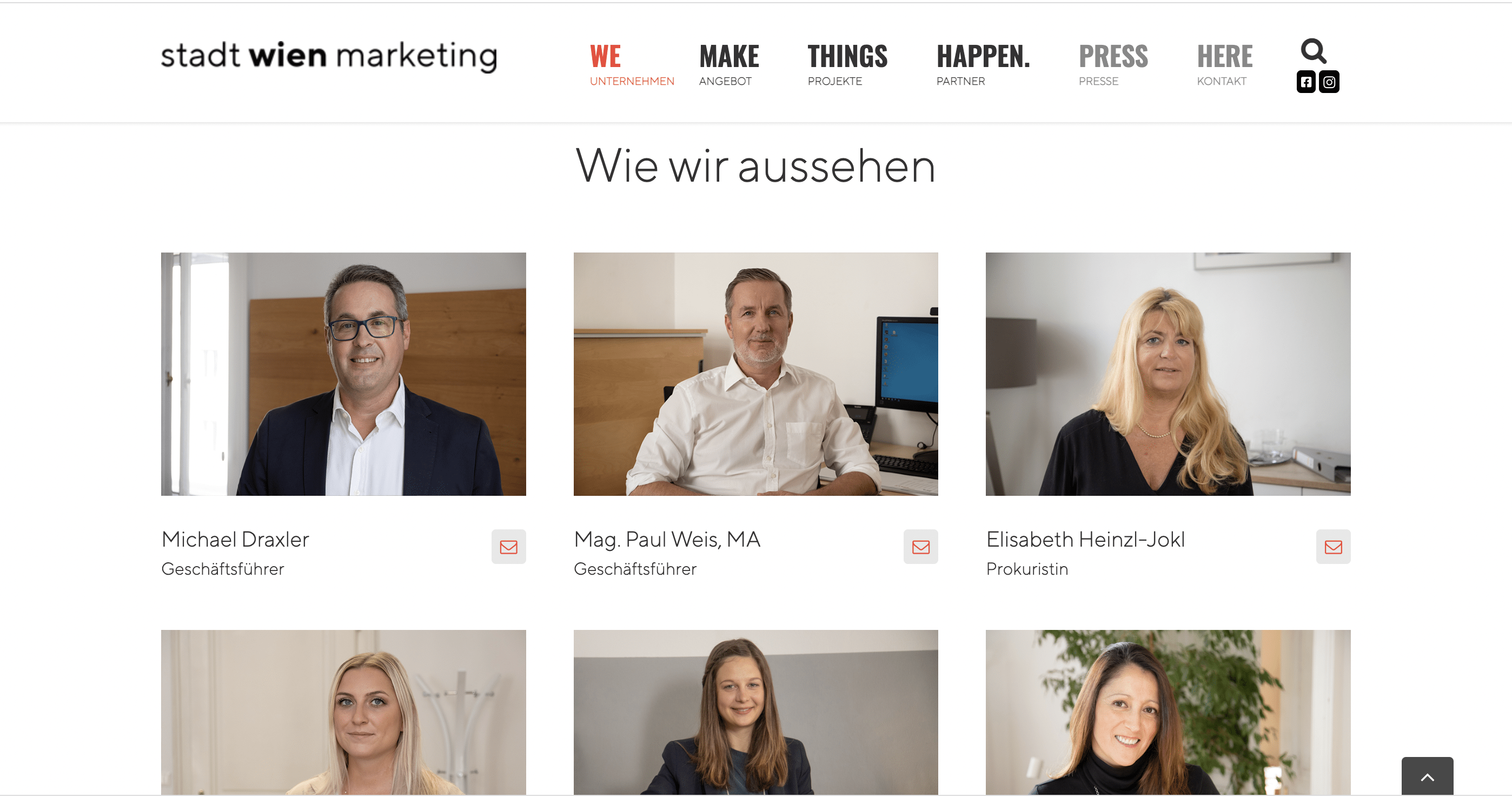Image resolution: width=1512 pixels, height=797 pixels.
Task: Open the Instagram icon link
Action: pos(1329,82)
